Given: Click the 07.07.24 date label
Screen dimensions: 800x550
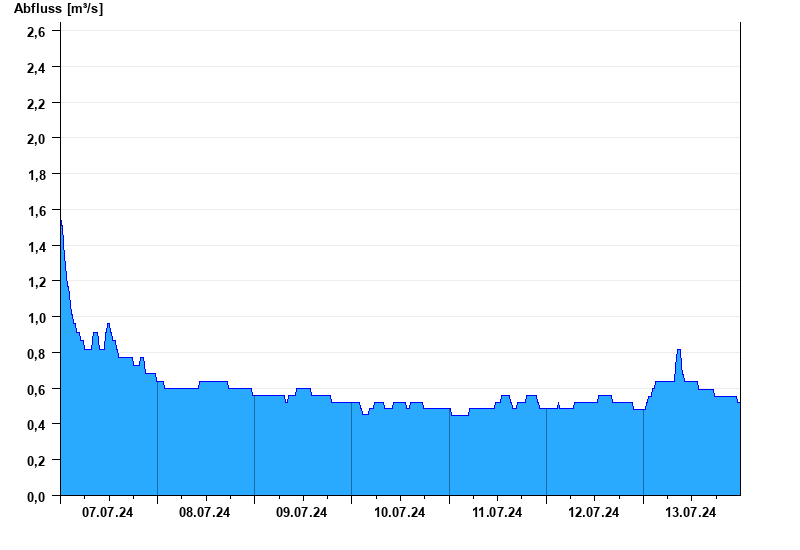Looking at the screenshot, I should [107, 512].
